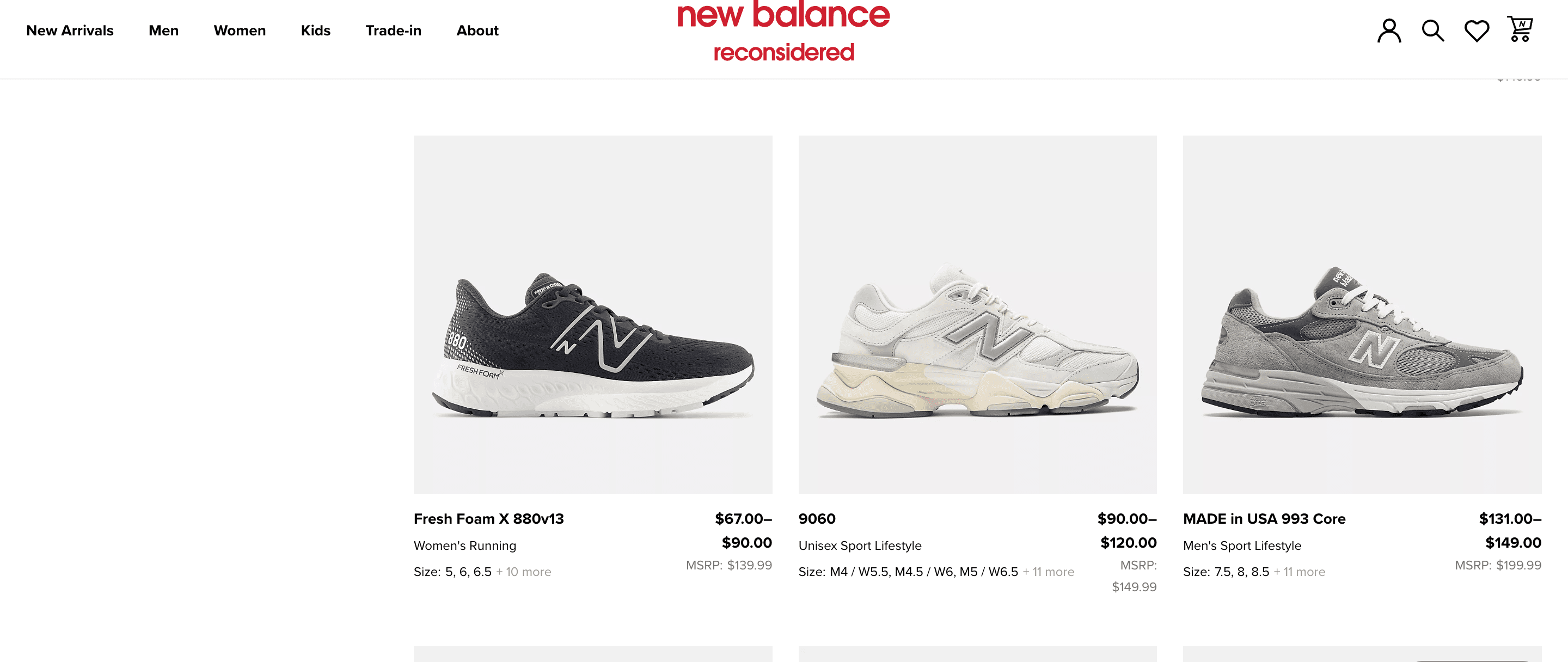This screenshot has height=662, width=1568.
Task: Select the Women navigation item
Action: 240,30
